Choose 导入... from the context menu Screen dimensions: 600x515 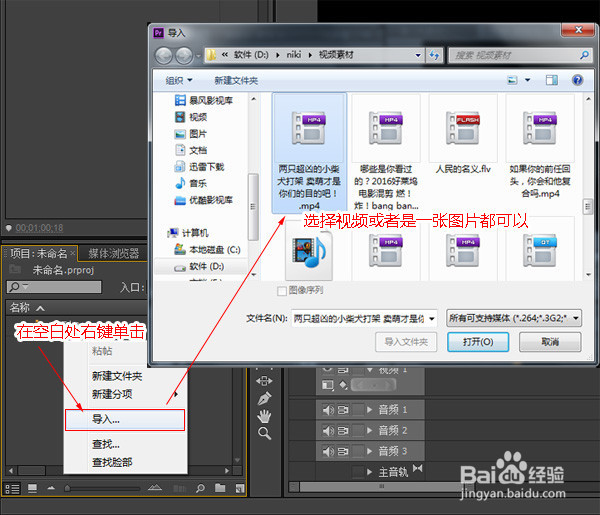coord(125,420)
